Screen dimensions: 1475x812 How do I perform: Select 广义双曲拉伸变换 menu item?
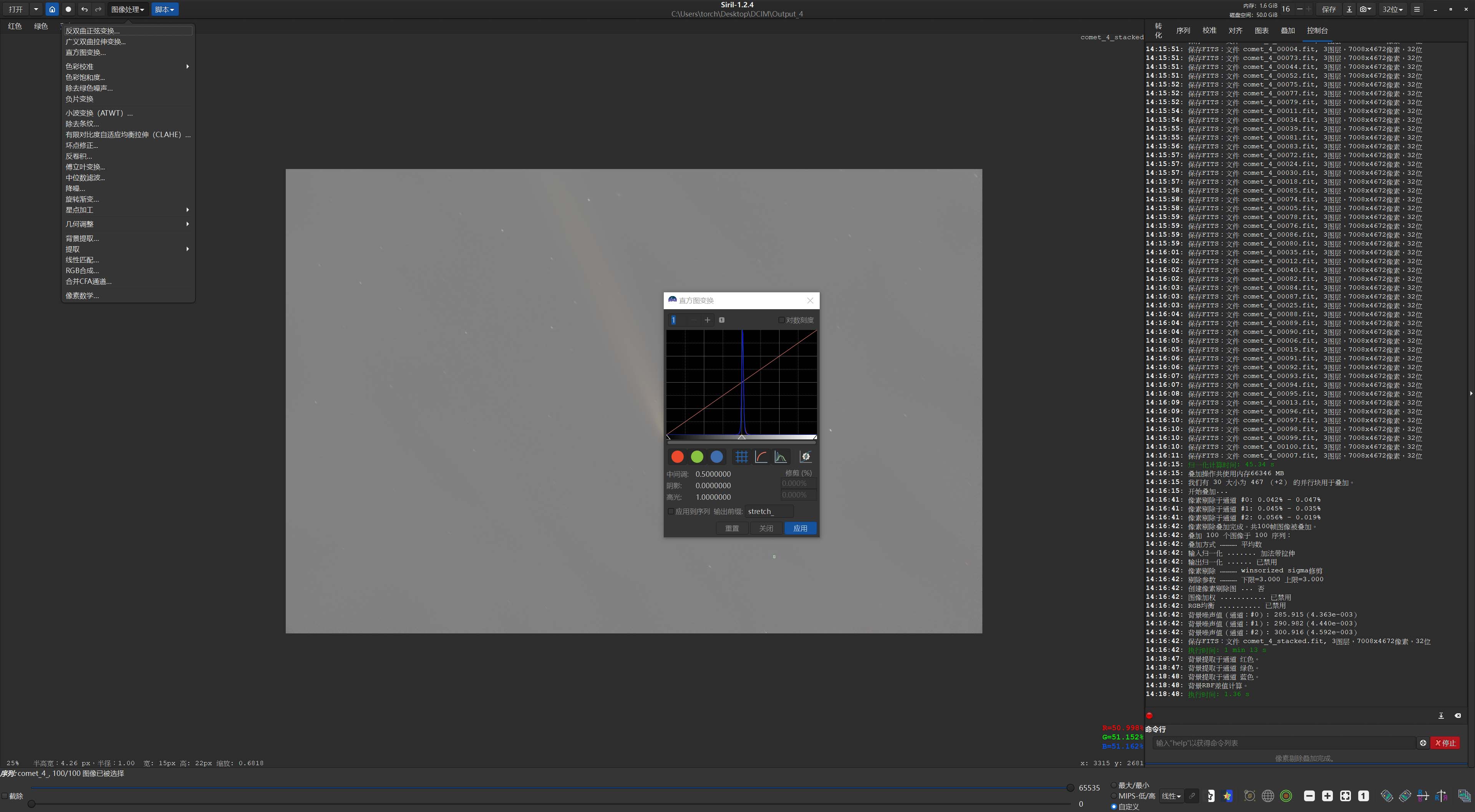[x=128, y=42]
